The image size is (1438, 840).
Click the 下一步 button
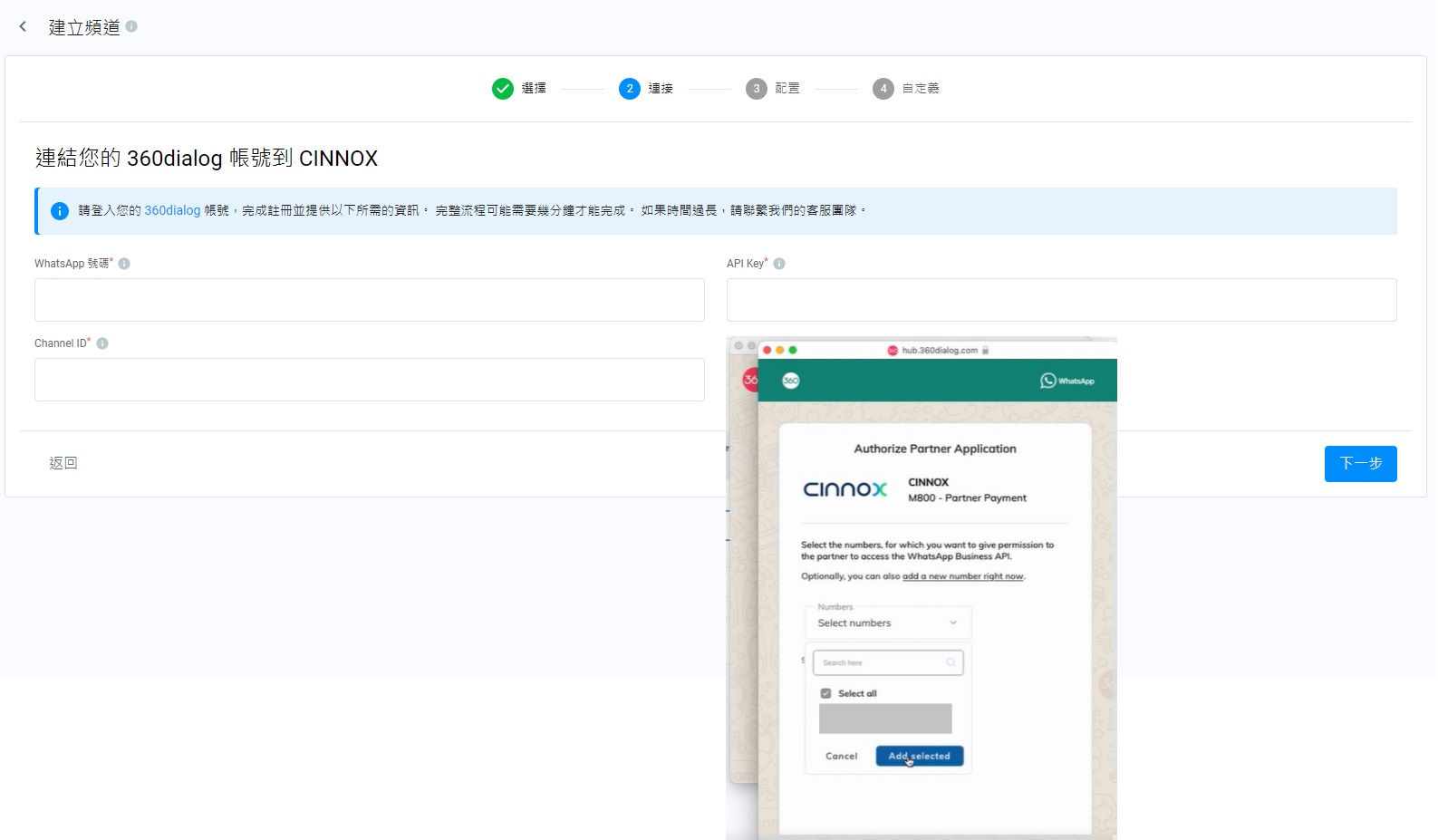[x=1360, y=463]
